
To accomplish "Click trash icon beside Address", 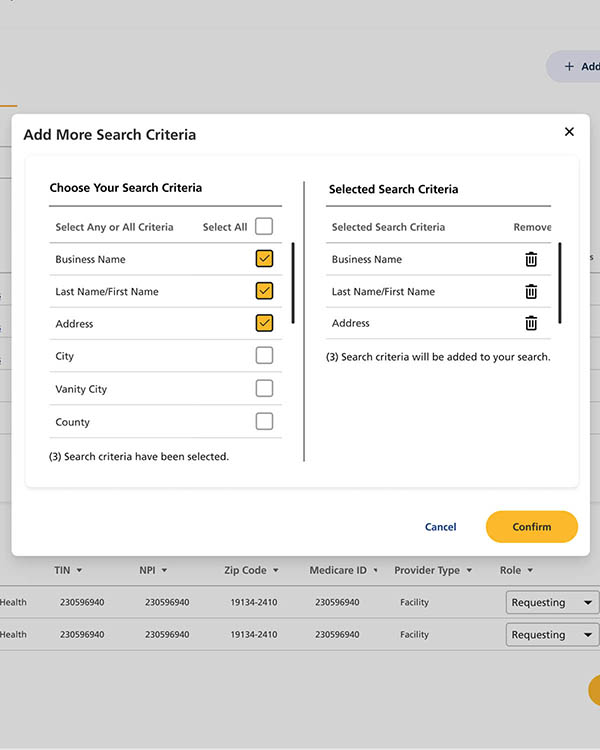I will [x=531, y=323].
